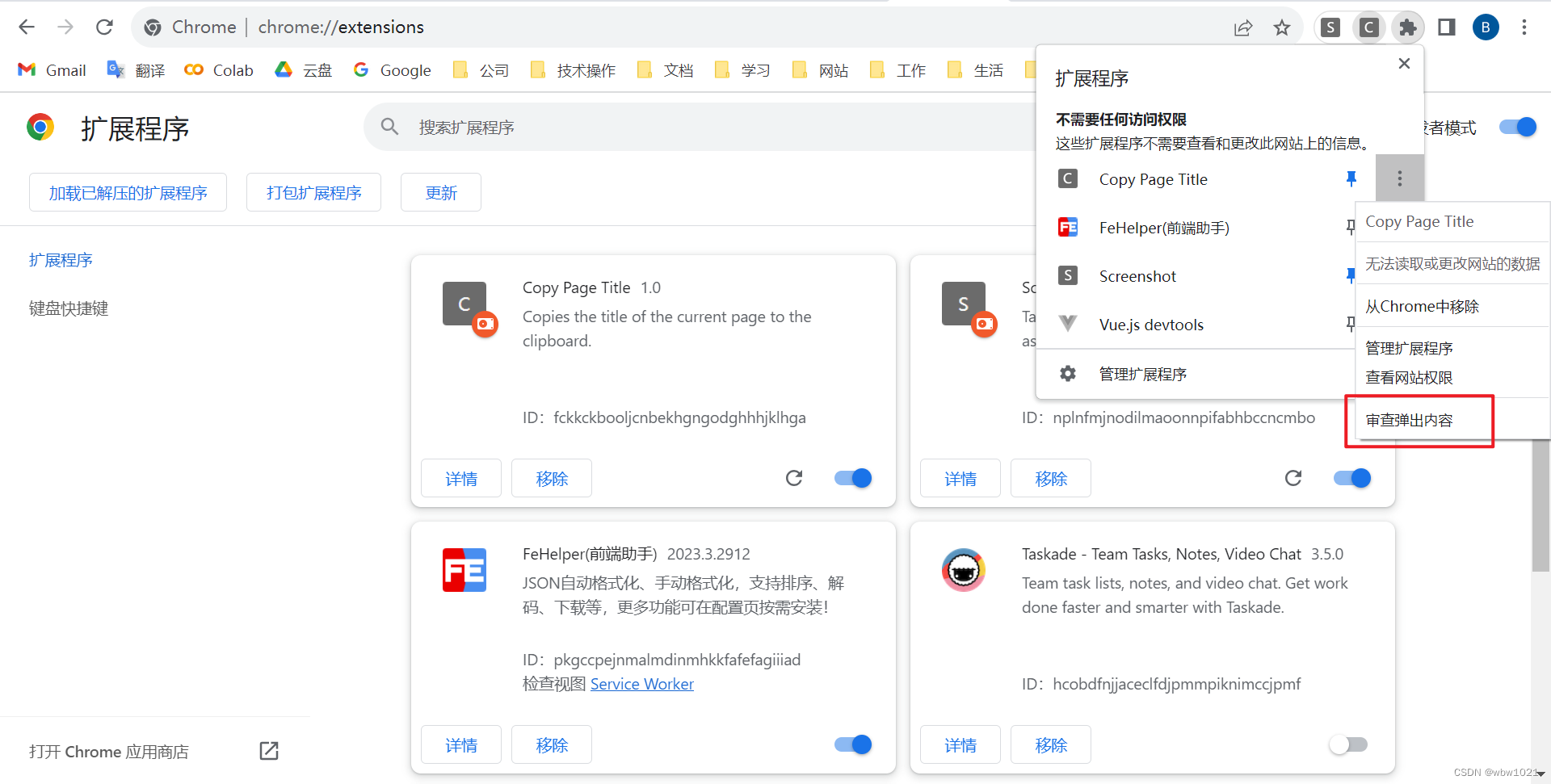
Task: Open the profile avatar B
Action: pyautogui.click(x=1486, y=27)
